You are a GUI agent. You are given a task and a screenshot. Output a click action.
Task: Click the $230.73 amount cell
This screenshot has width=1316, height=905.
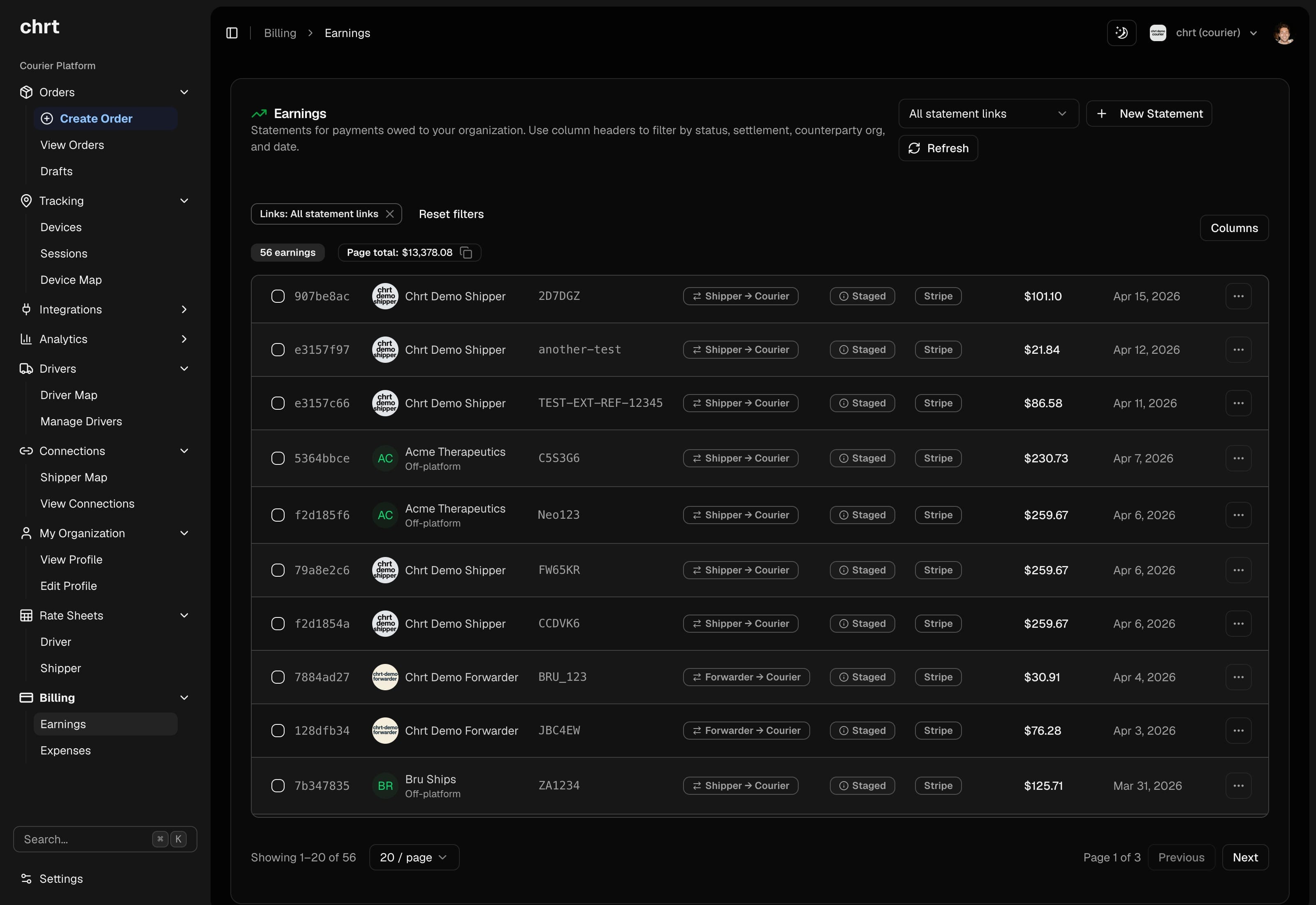[x=1046, y=458]
